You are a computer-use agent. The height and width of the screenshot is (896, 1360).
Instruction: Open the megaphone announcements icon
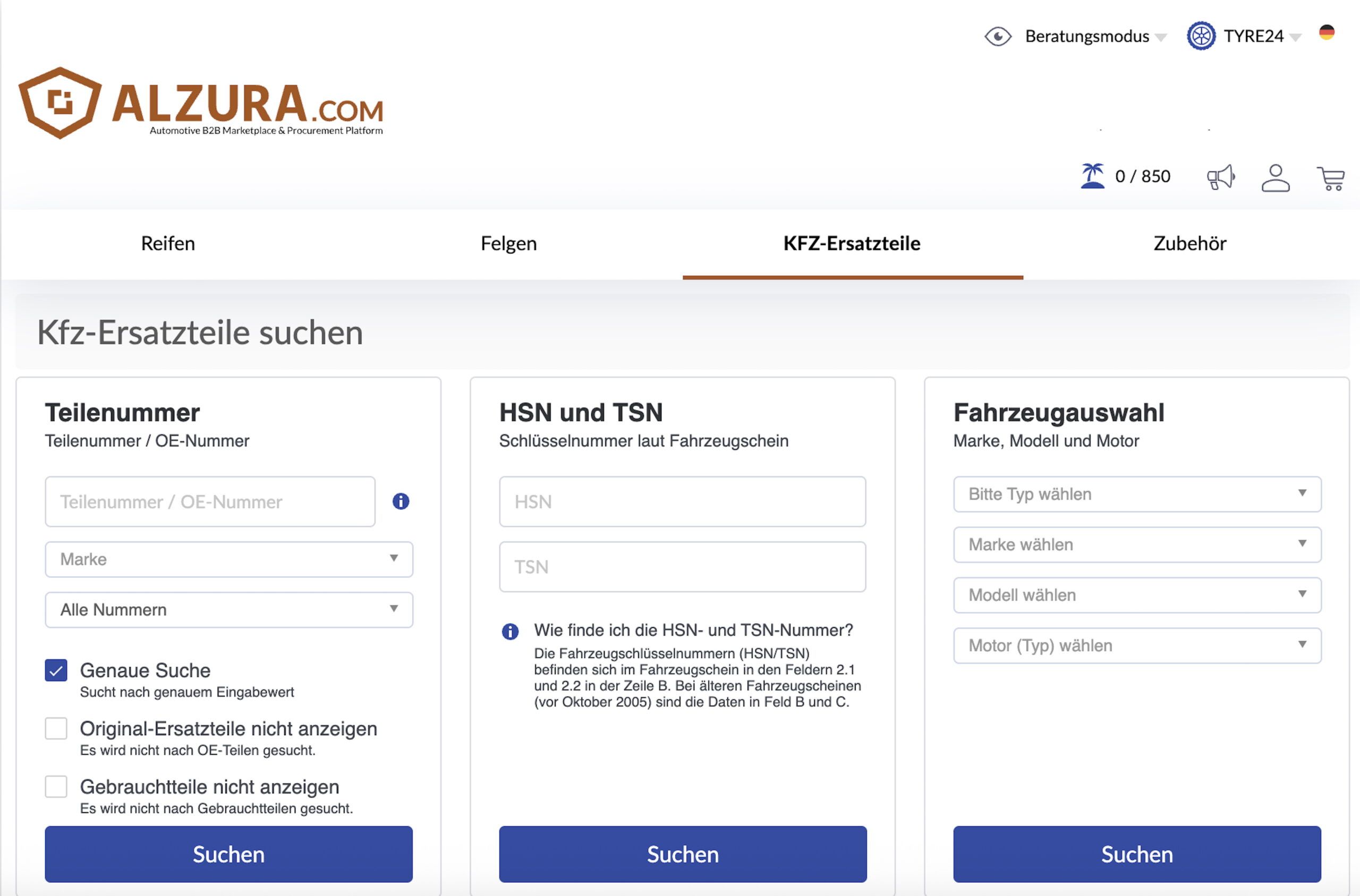[1221, 177]
